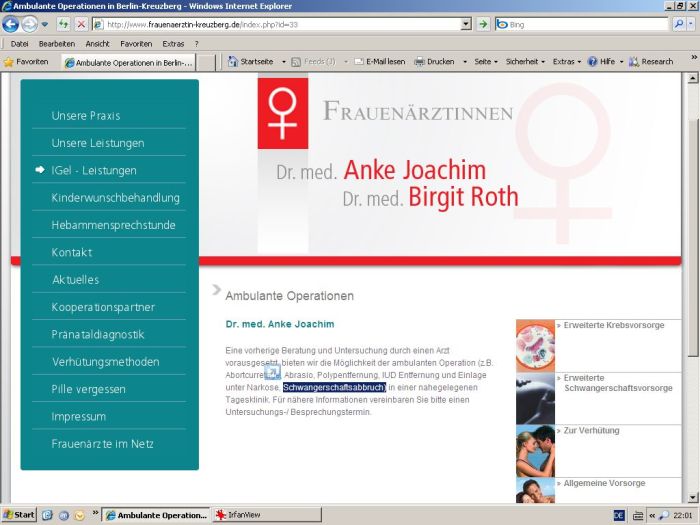Switch to IrfanView in the taskbar
Viewport: 700px width, 525px height.
267,515
